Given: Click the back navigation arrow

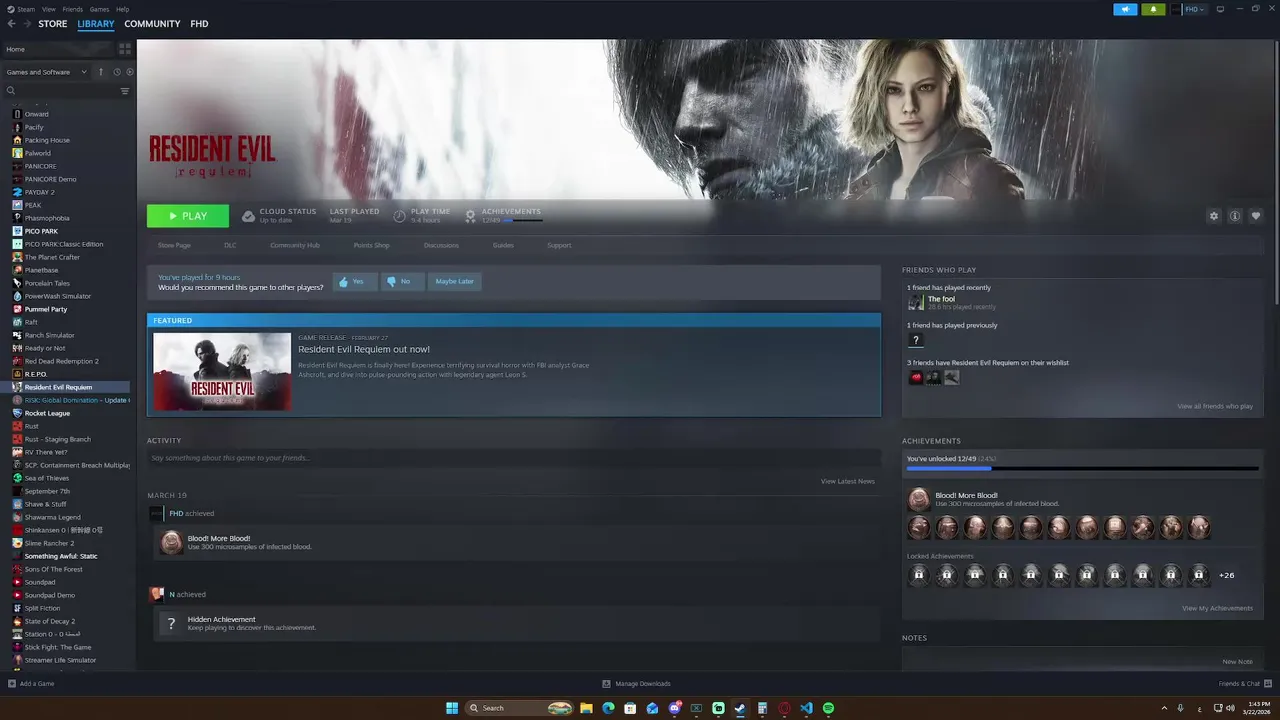Looking at the screenshot, I should [x=12, y=24].
